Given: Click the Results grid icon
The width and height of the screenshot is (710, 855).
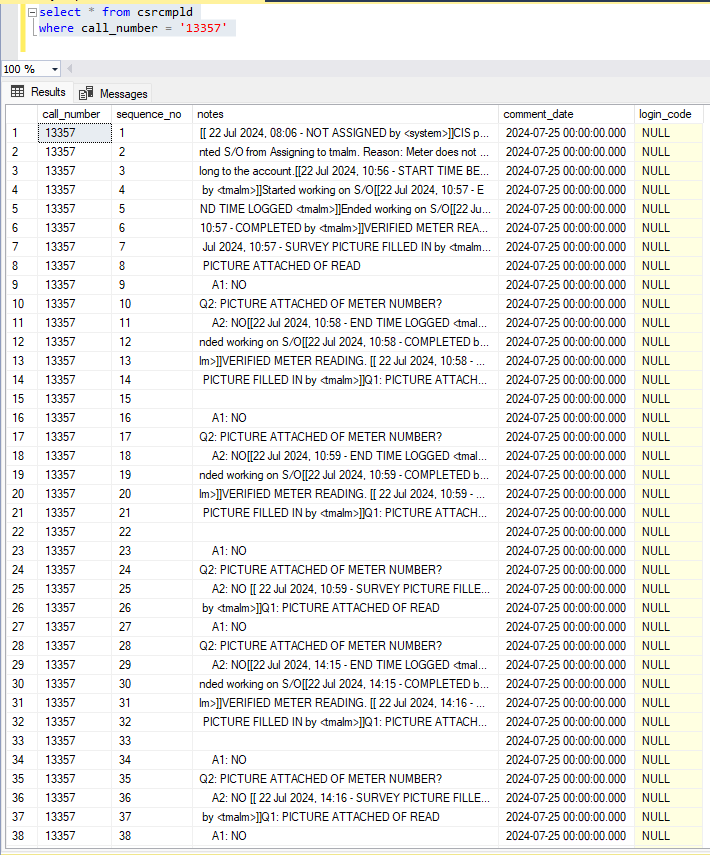Looking at the screenshot, I should [x=17, y=92].
